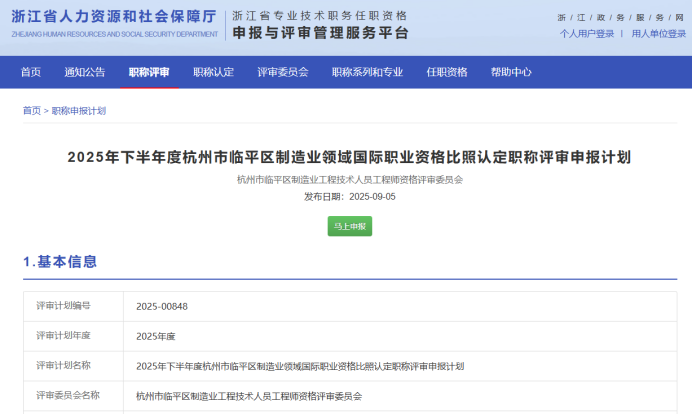Click the 发布日期 2025-09-05 text
692x414 pixels.
(x=349, y=197)
